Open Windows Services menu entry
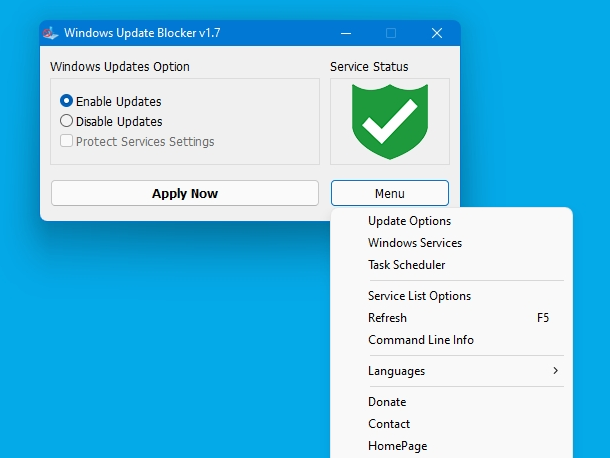Screen dimensions: 610x458 (x=414, y=243)
